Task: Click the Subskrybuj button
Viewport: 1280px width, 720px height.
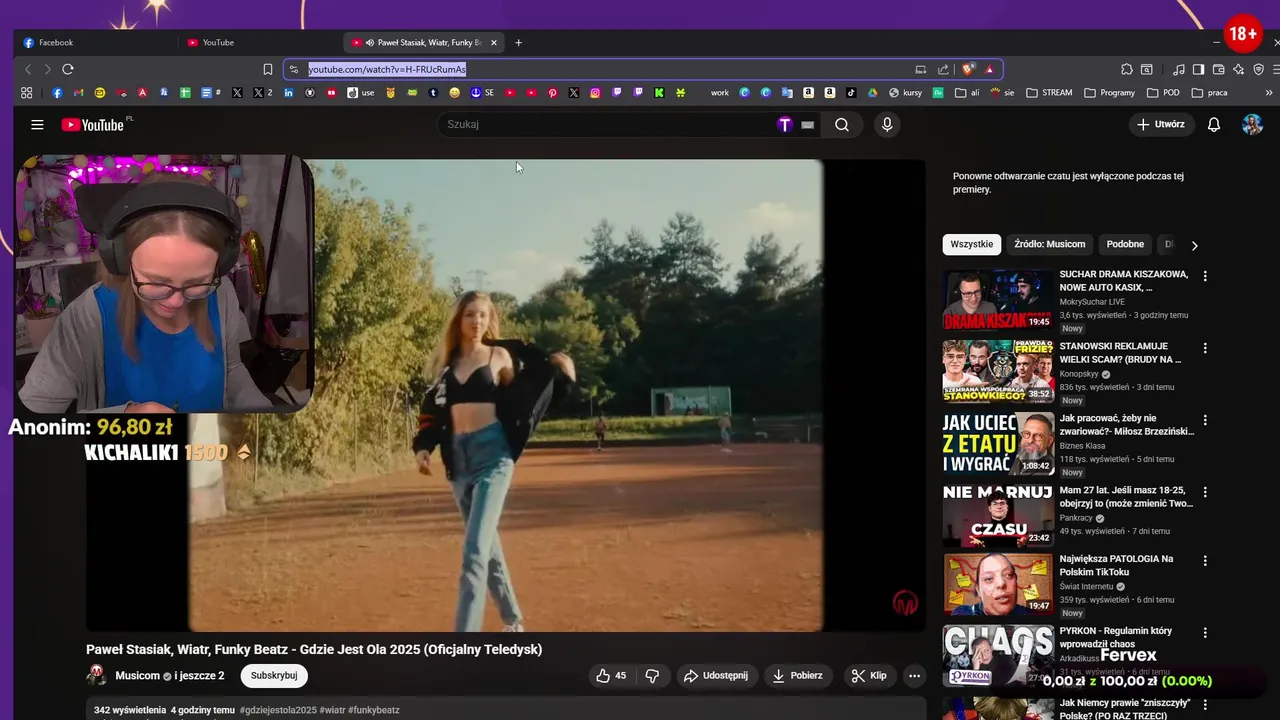Action: (274, 676)
